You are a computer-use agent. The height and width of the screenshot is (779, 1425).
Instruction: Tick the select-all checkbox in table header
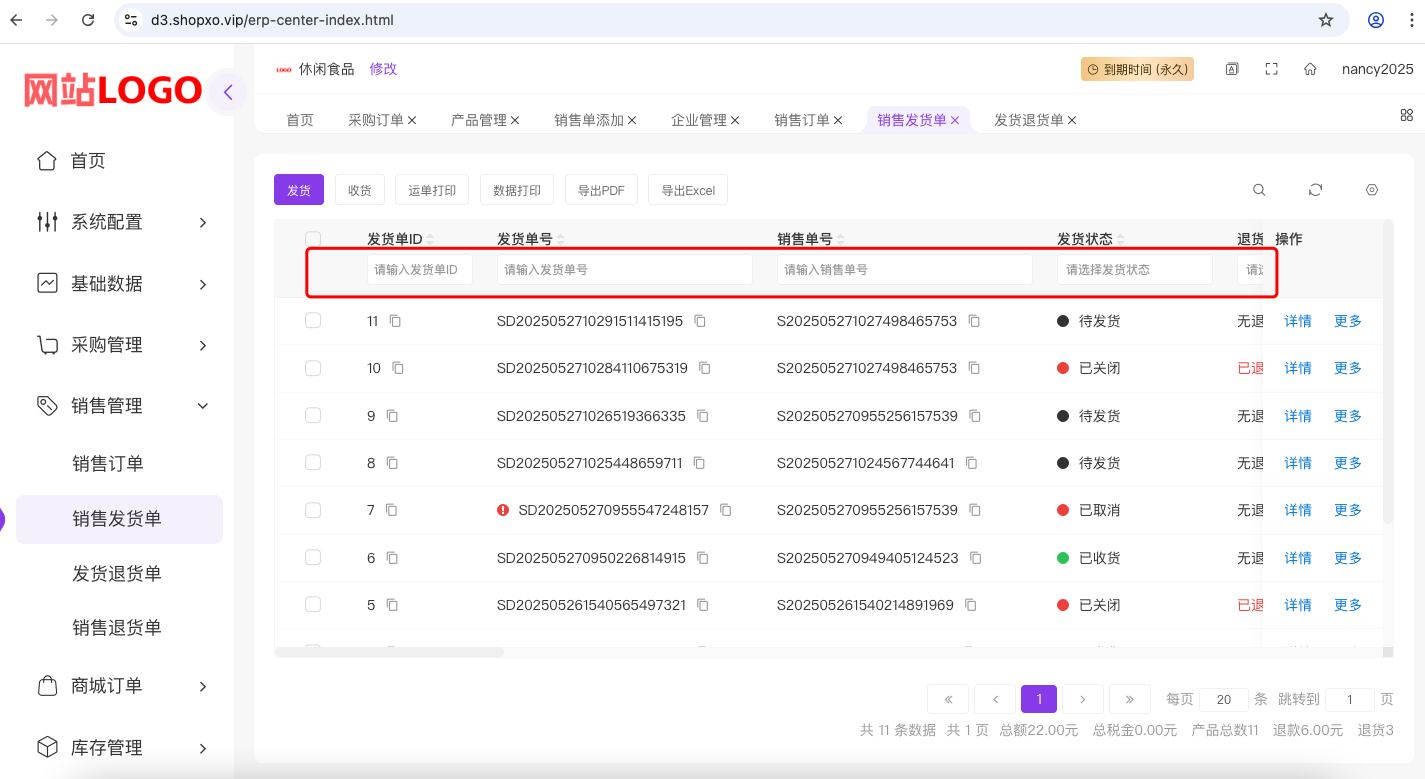pos(313,239)
